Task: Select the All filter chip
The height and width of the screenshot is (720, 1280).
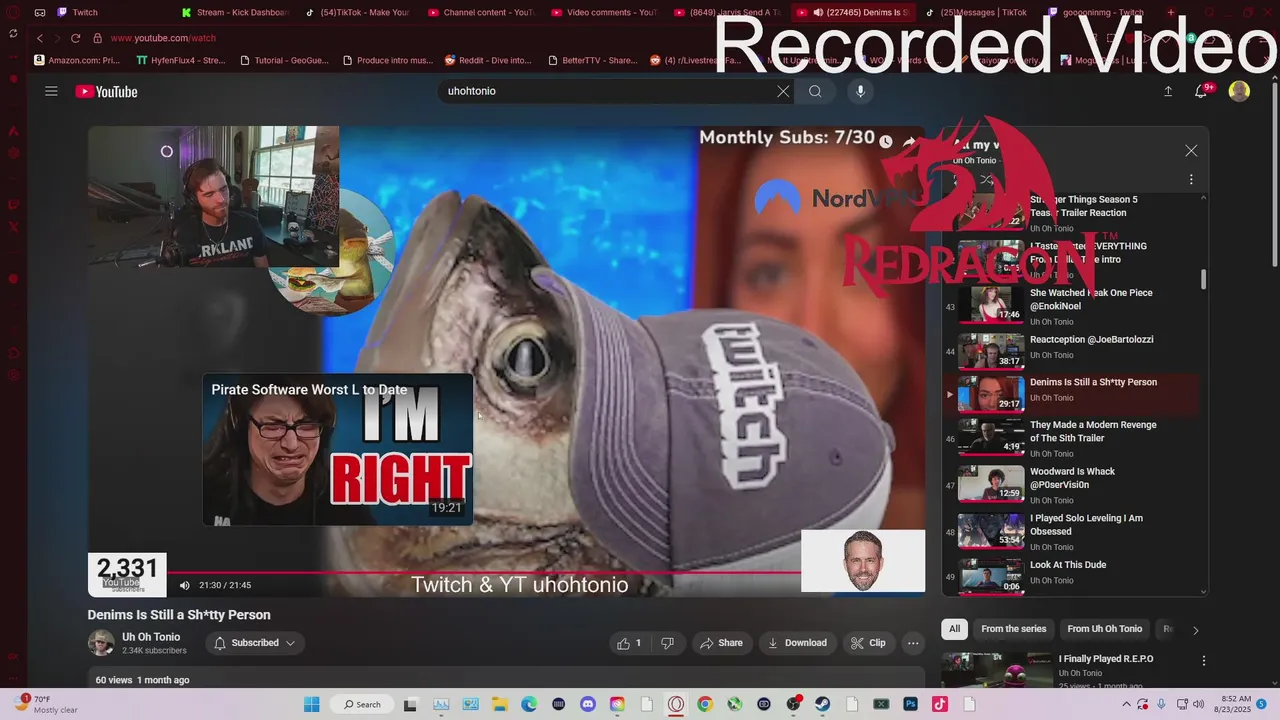Action: click(954, 629)
